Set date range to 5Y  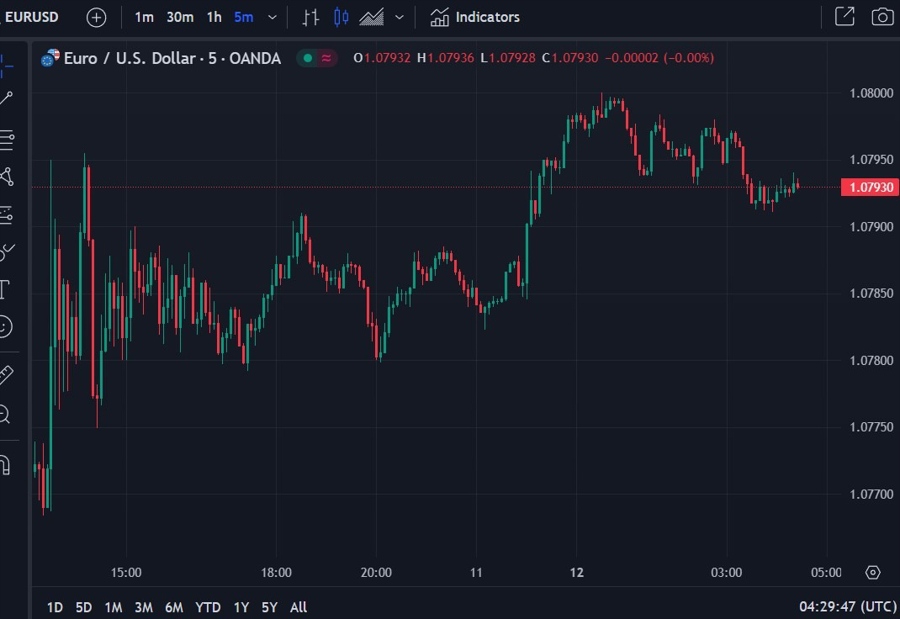click(269, 607)
